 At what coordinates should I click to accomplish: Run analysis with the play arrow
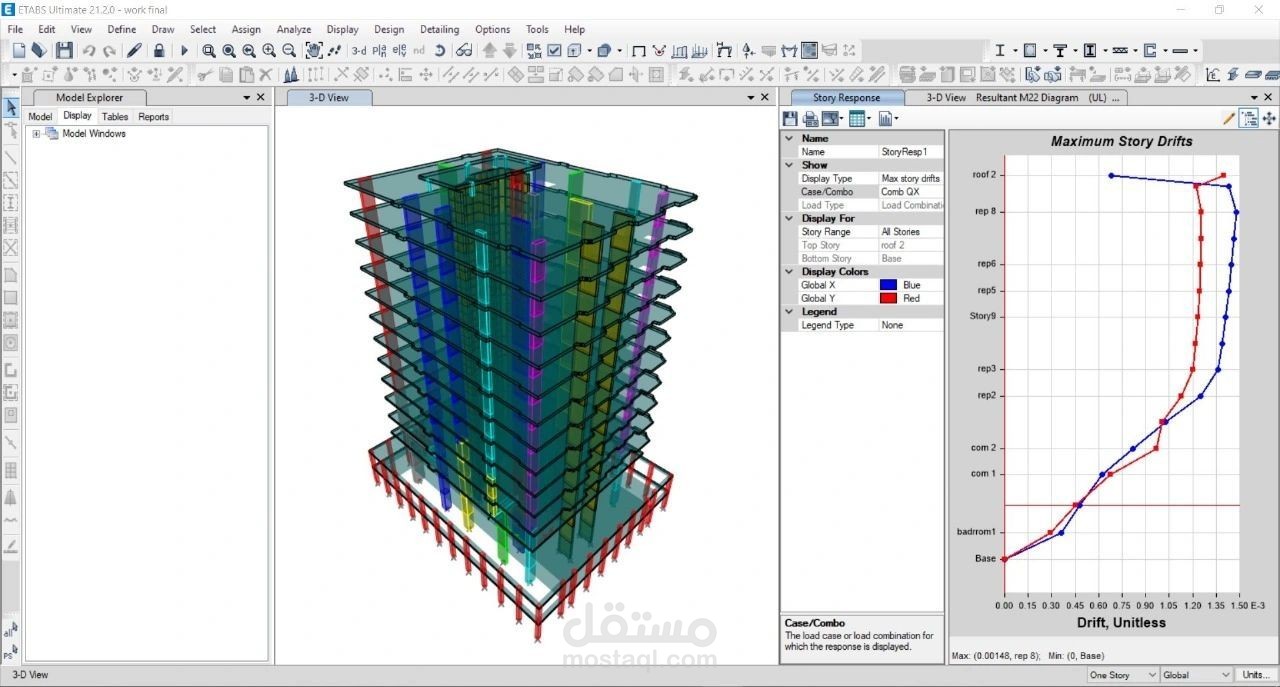coord(184,50)
